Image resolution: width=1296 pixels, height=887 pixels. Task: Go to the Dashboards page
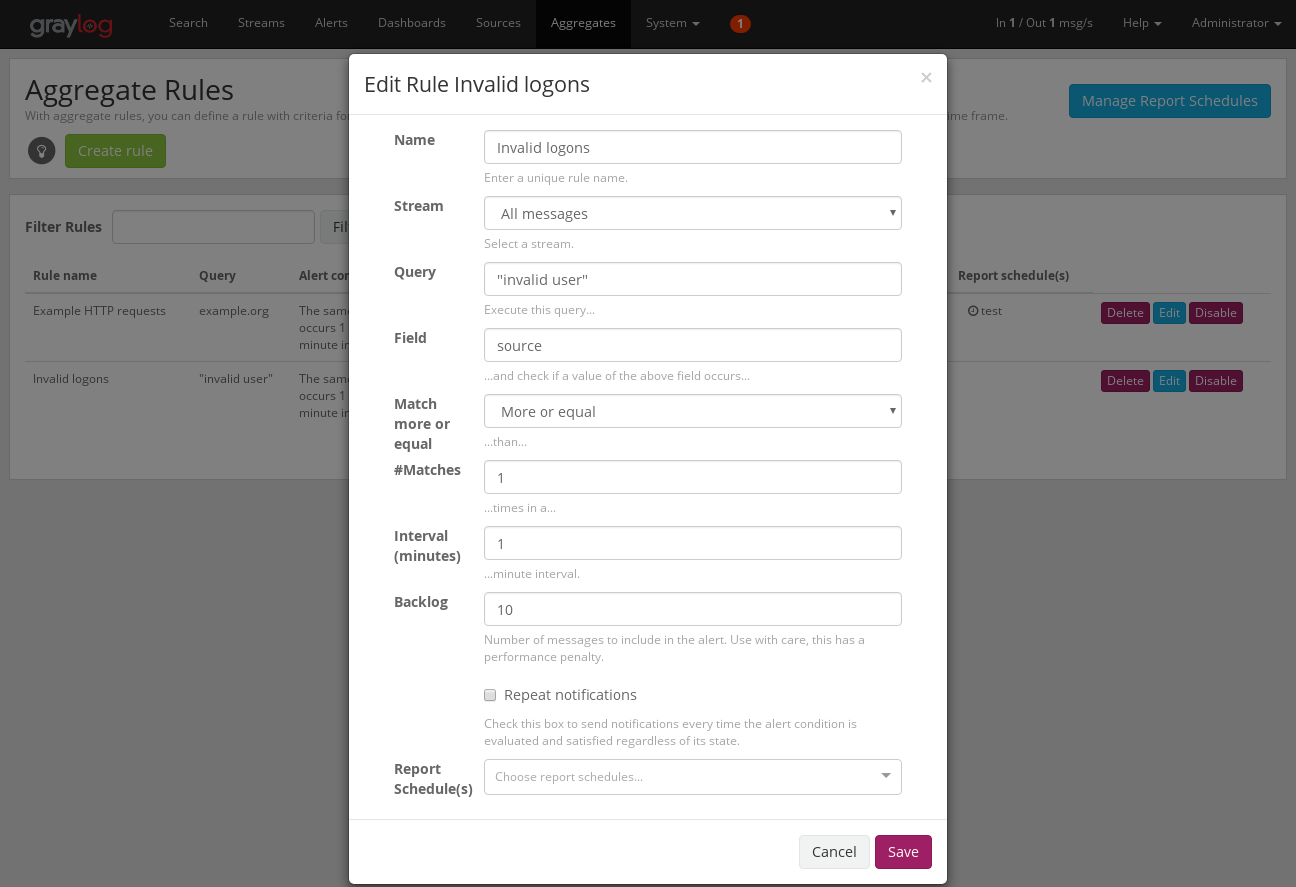click(412, 23)
